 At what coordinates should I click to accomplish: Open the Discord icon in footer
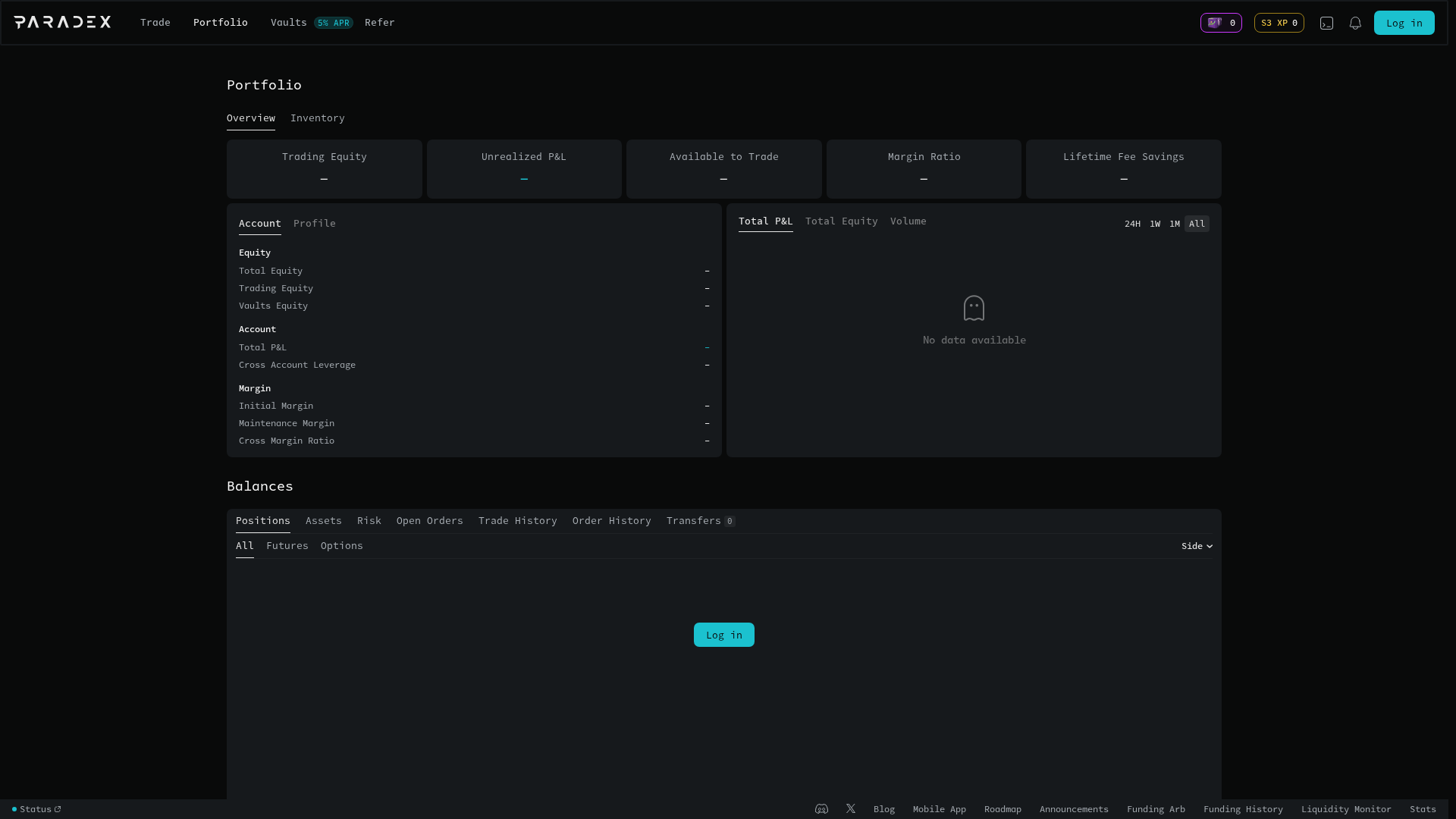click(821, 809)
